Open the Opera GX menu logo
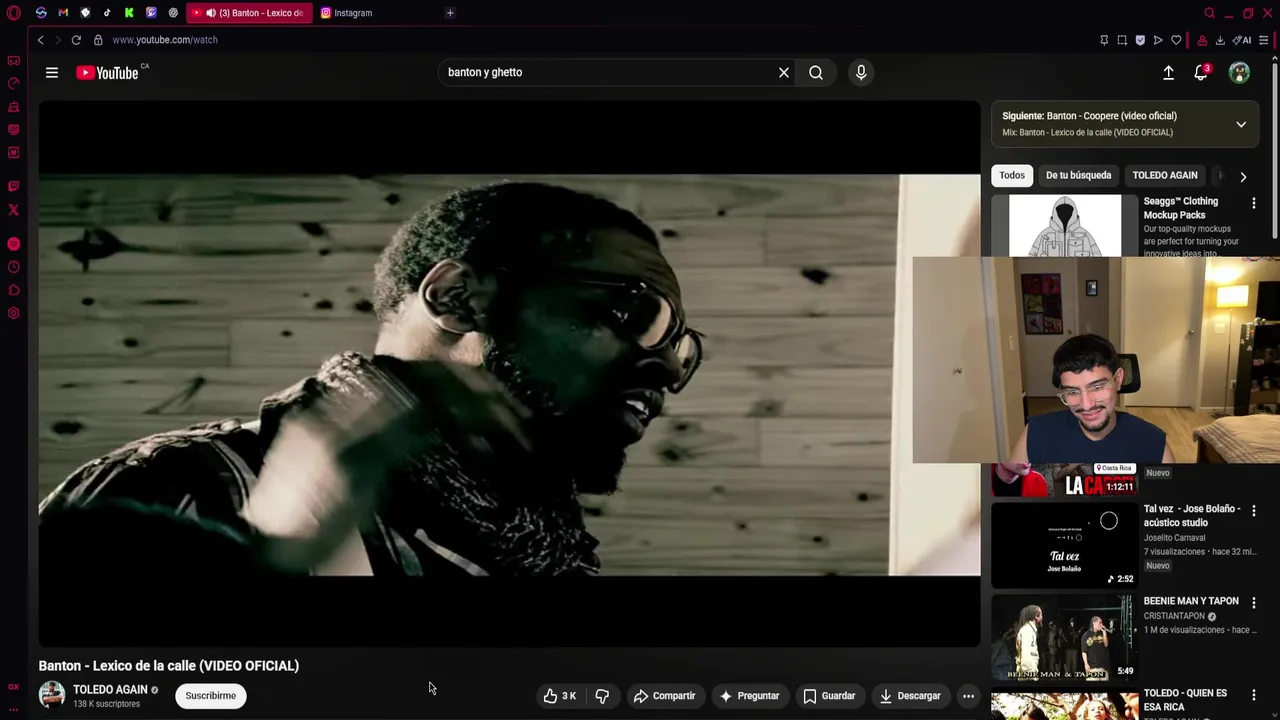Viewport: 1280px width, 720px height. (x=14, y=13)
